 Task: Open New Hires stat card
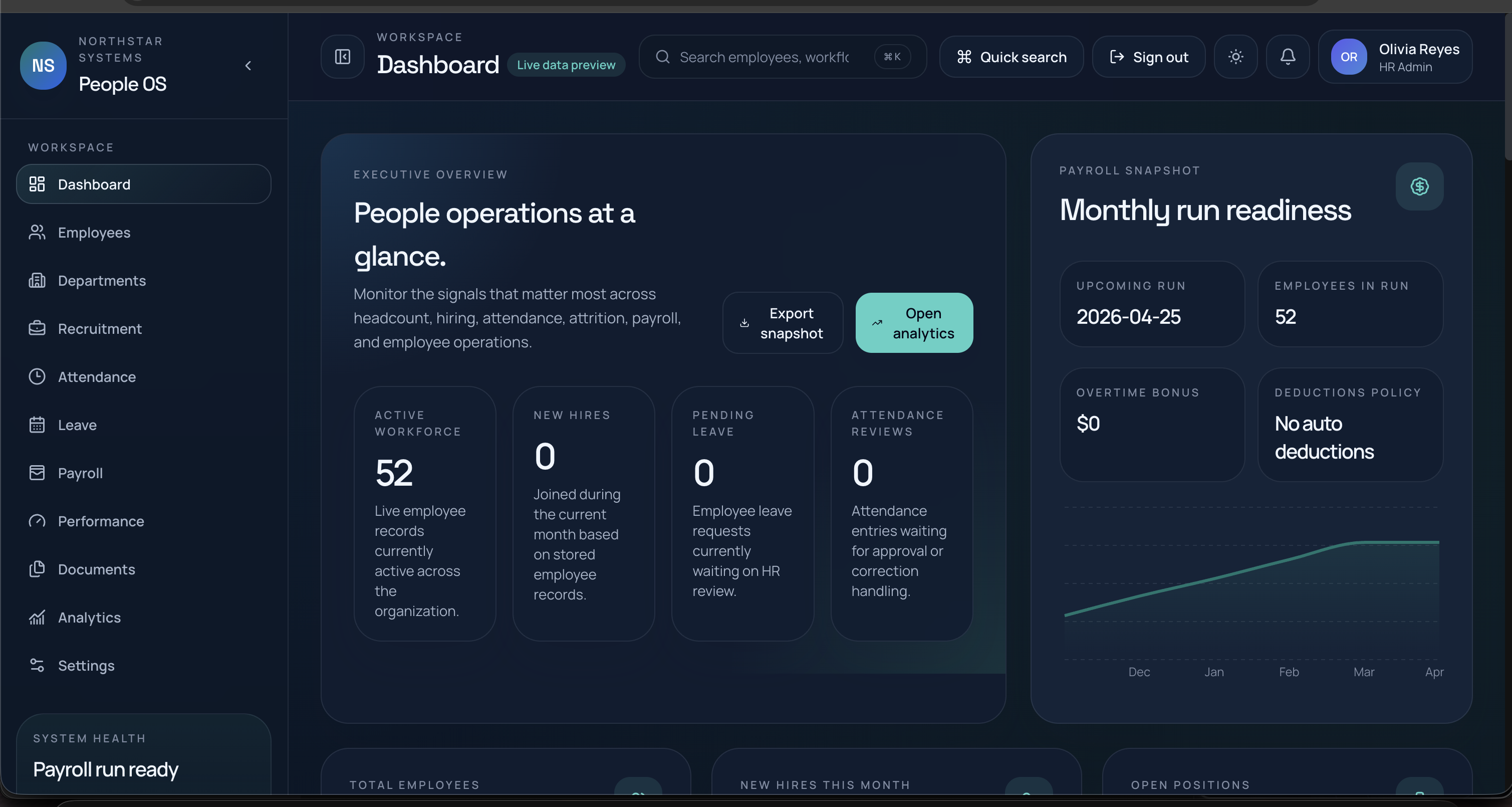(x=584, y=513)
